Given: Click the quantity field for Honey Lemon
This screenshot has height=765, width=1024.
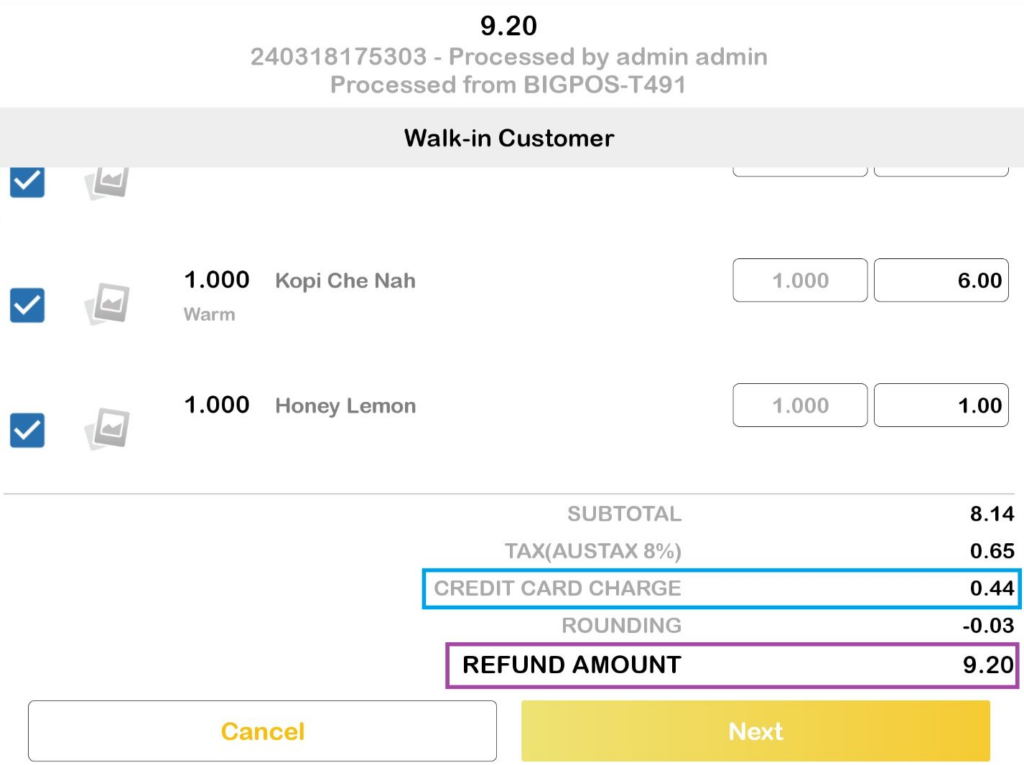Looking at the screenshot, I should [799, 405].
